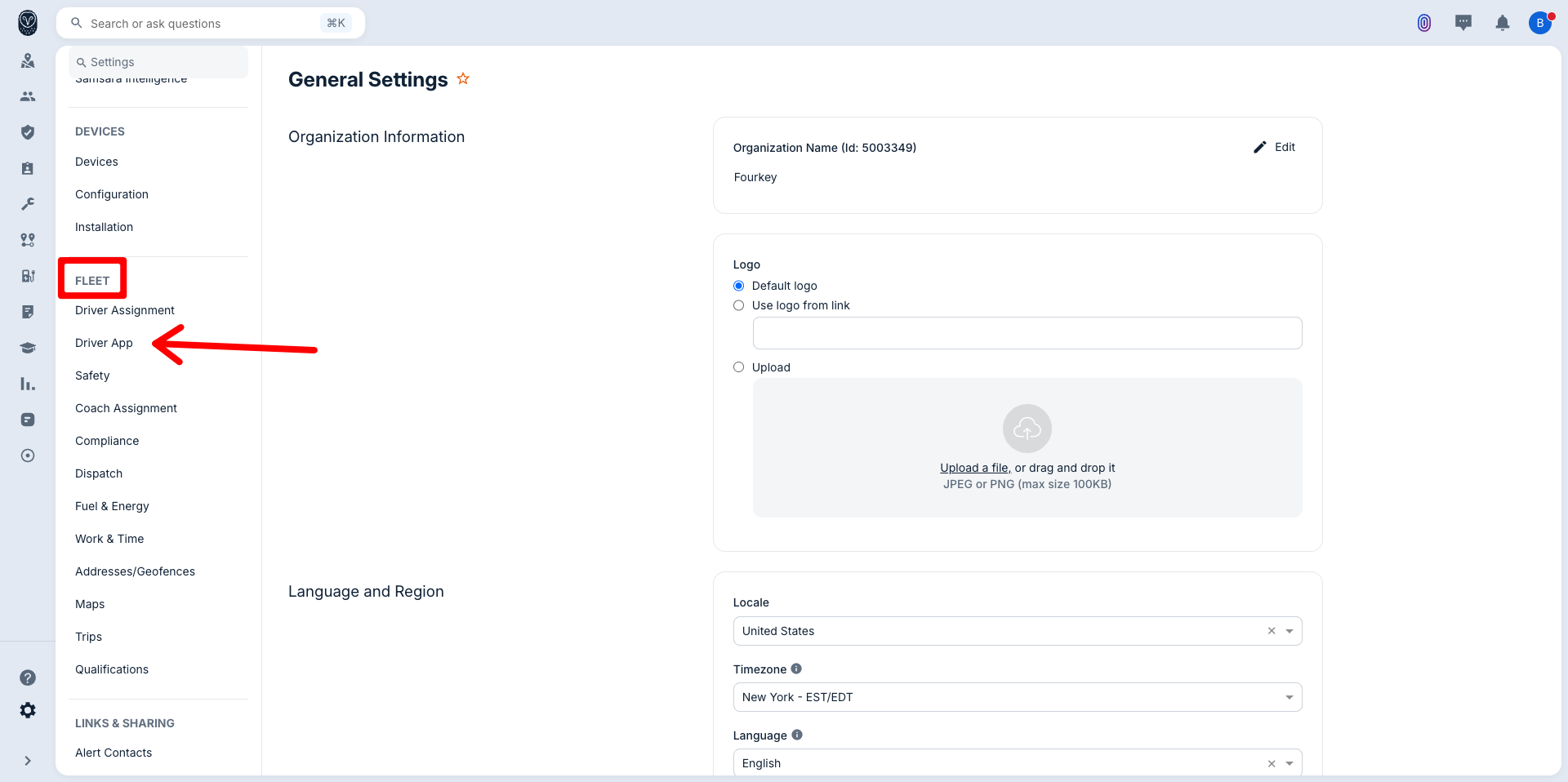Click the graduation cap training icon
The height and width of the screenshot is (782, 1568).
tap(28, 348)
